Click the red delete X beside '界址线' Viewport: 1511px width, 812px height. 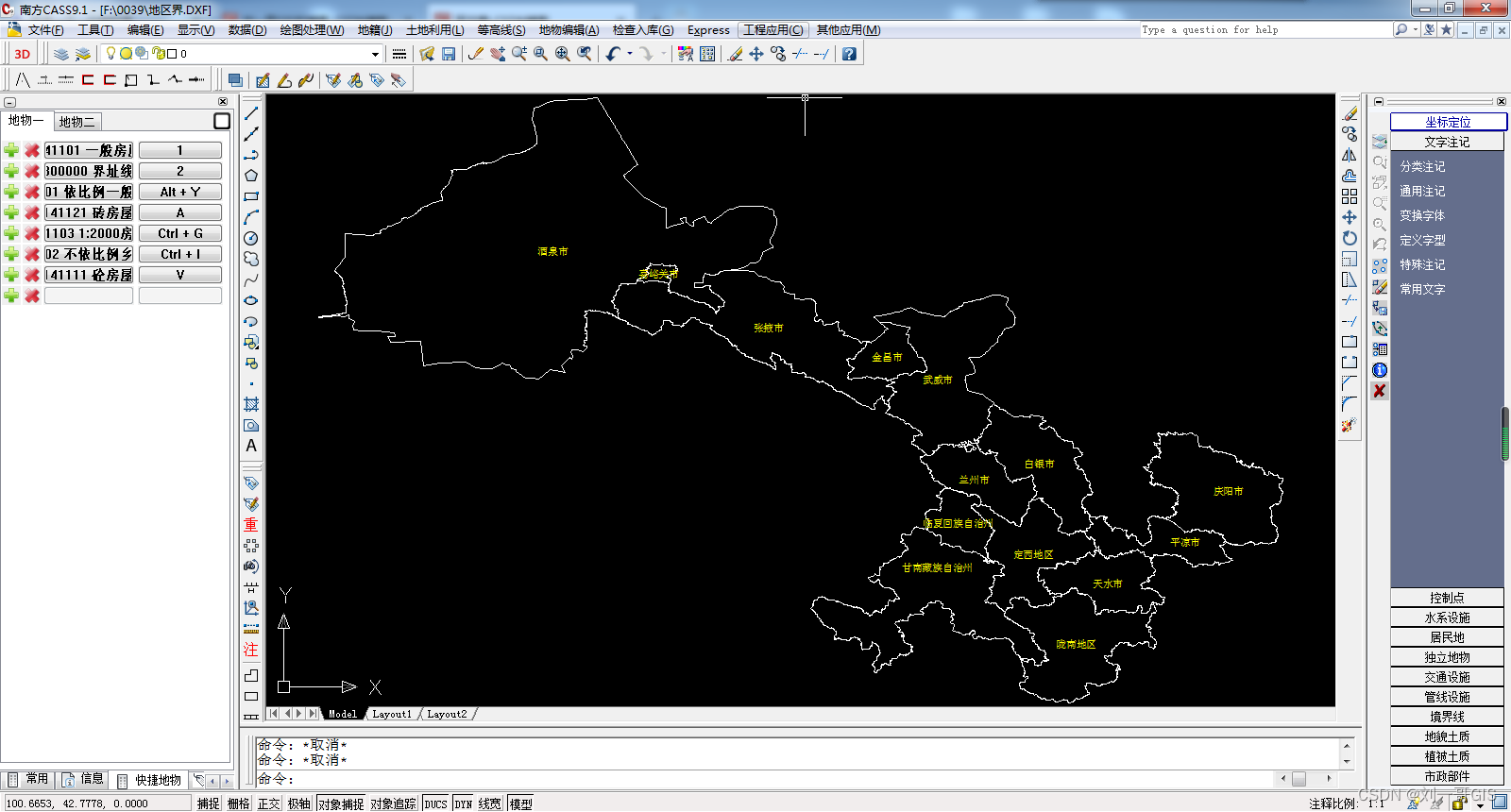[32, 171]
